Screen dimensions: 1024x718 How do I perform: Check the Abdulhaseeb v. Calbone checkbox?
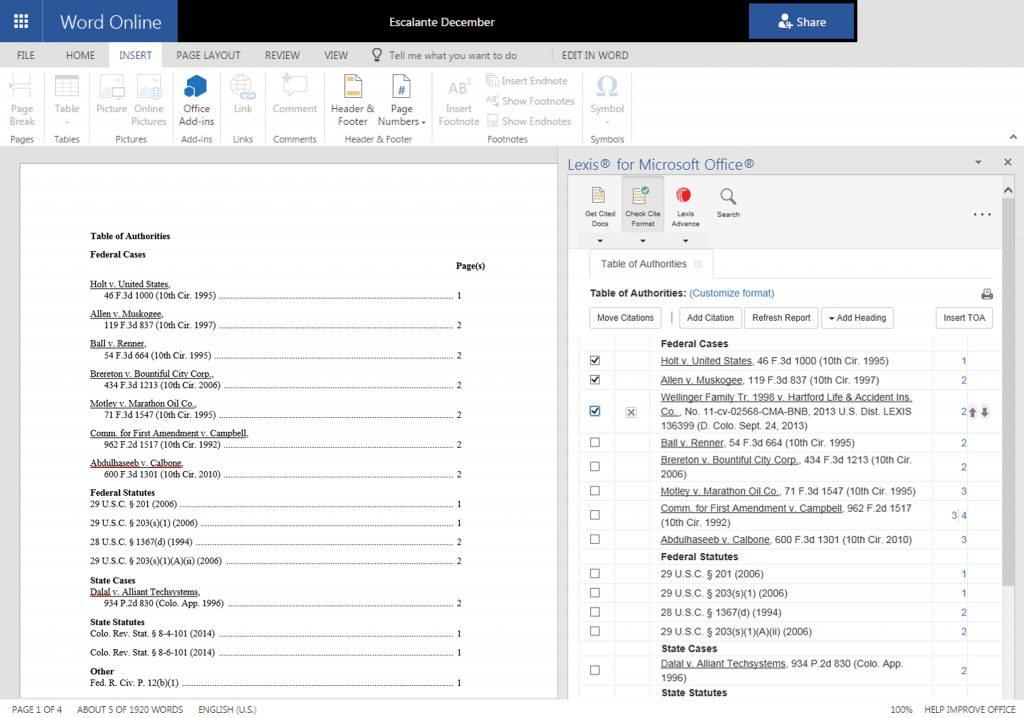594,539
